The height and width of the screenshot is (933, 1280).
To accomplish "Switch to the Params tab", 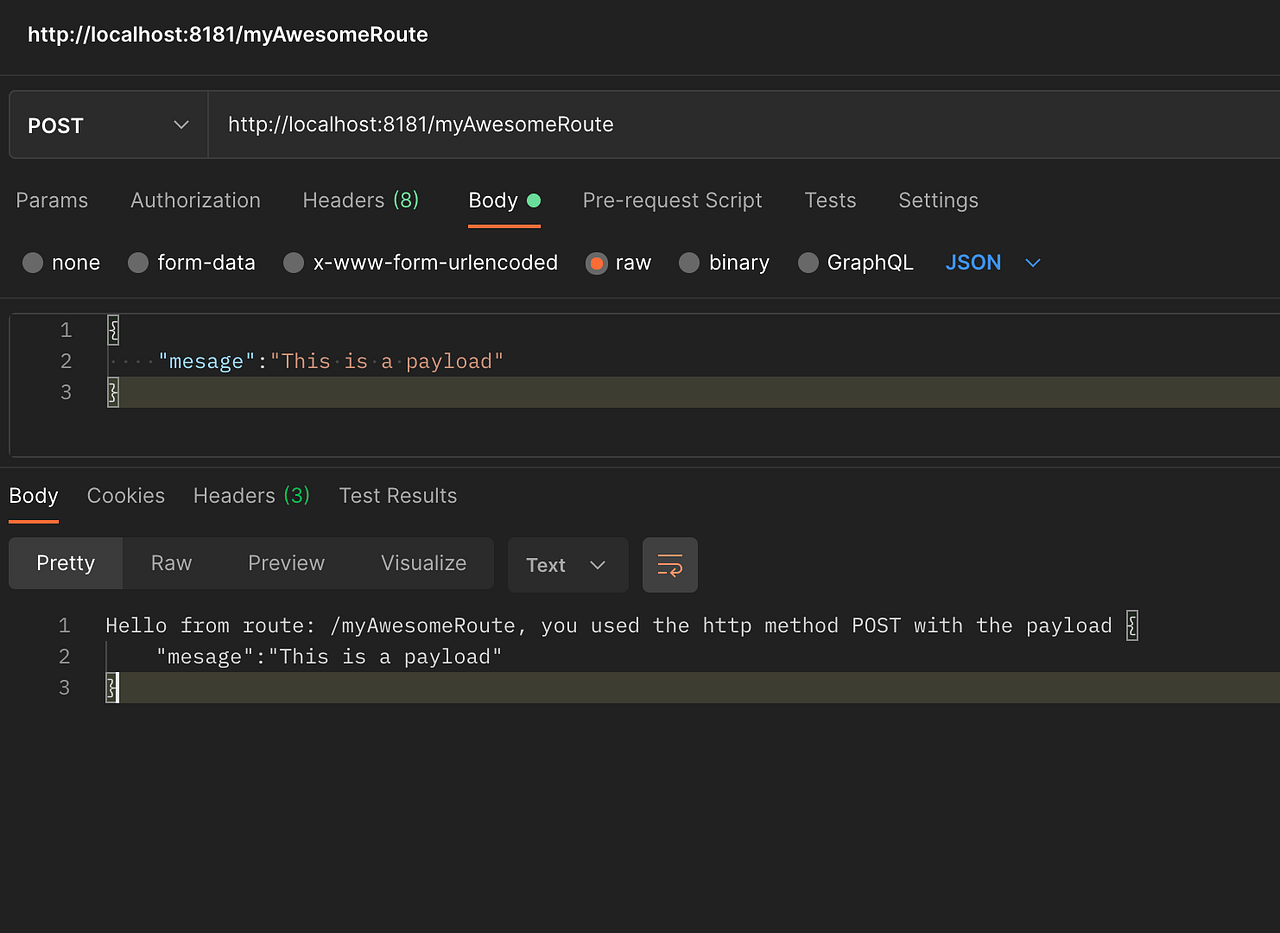I will click(52, 200).
